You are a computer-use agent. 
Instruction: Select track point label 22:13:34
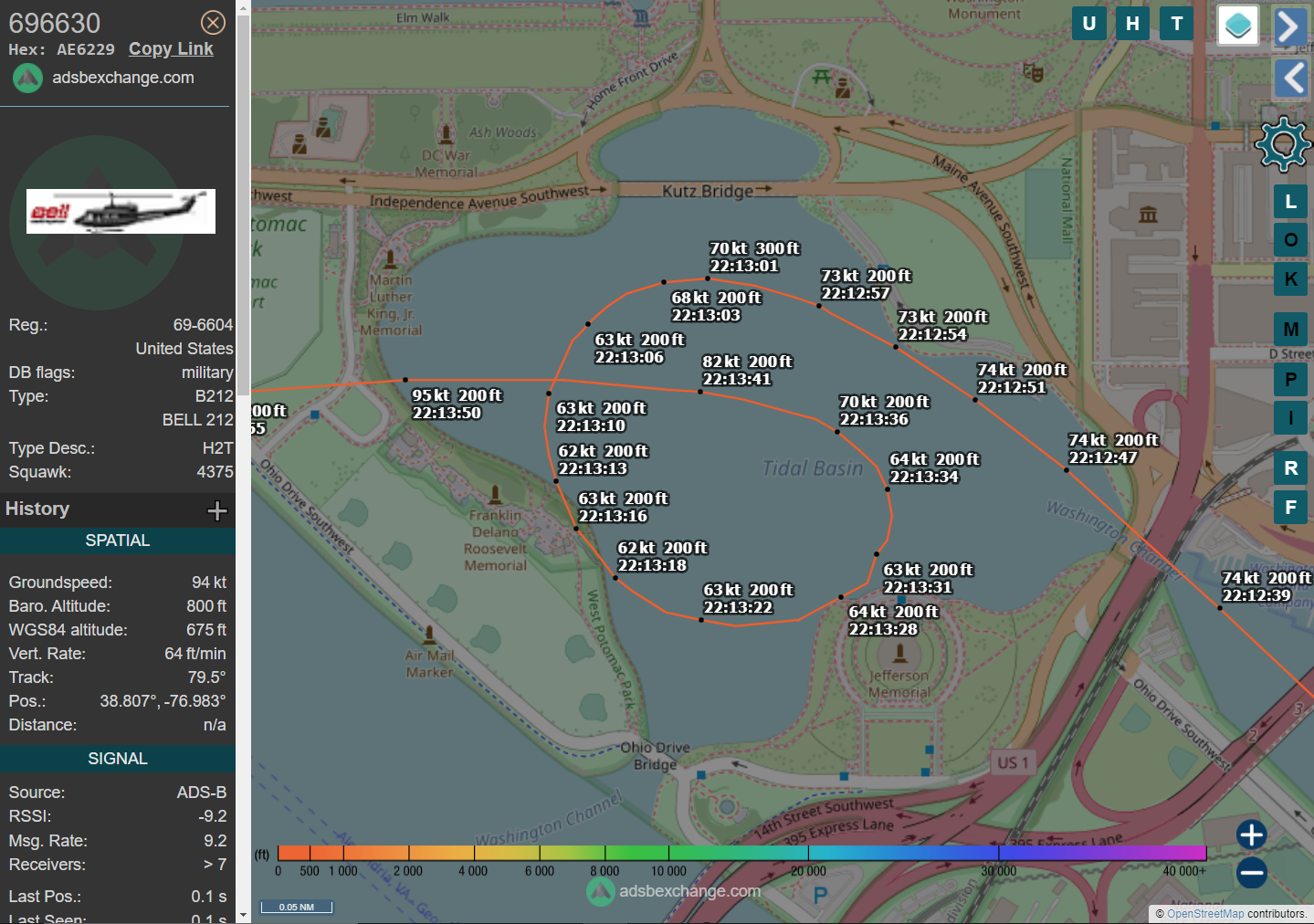(934, 467)
